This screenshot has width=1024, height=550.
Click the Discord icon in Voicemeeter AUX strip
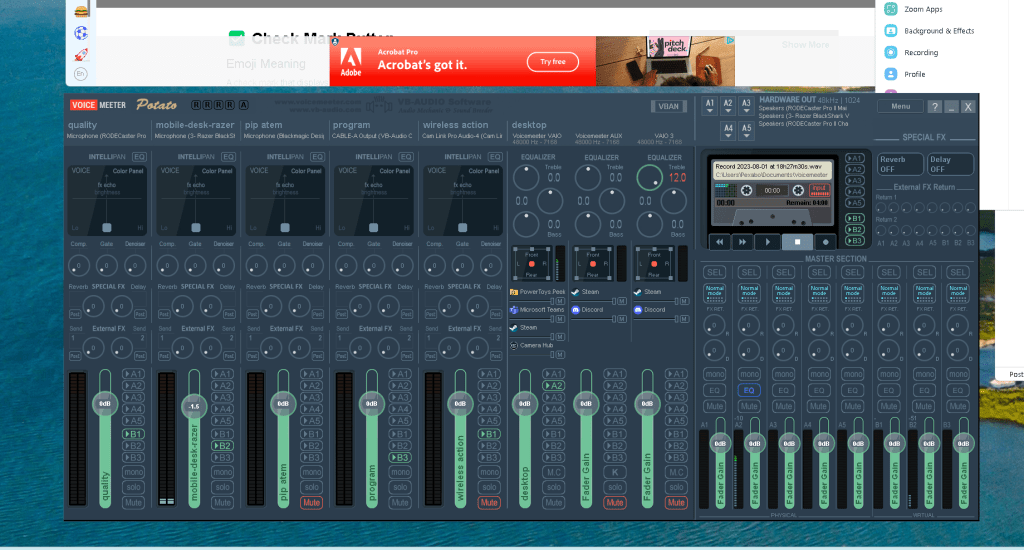point(575,310)
